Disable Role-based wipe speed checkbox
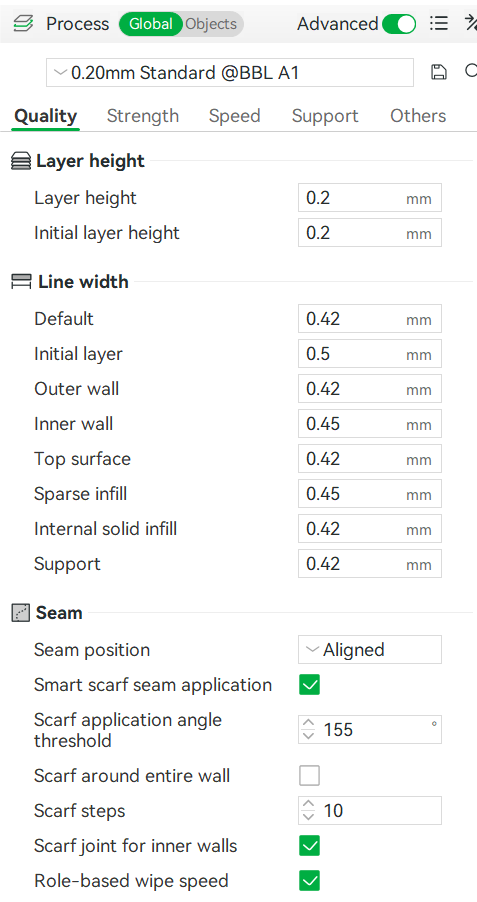The width and height of the screenshot is (477, 902). tap(310, 881)
